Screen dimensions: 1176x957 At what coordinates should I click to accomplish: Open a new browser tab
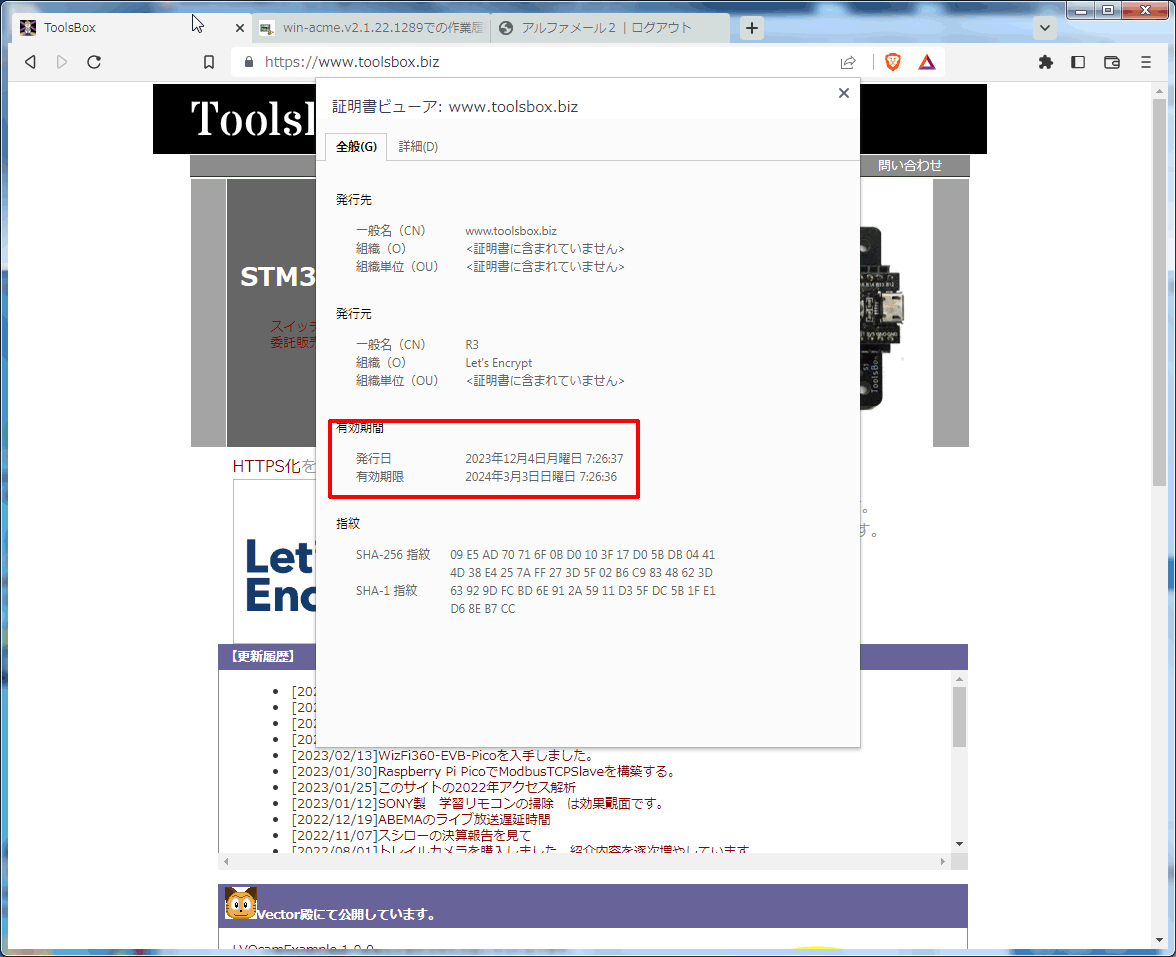pyautogui.click(x=752, y=28)
